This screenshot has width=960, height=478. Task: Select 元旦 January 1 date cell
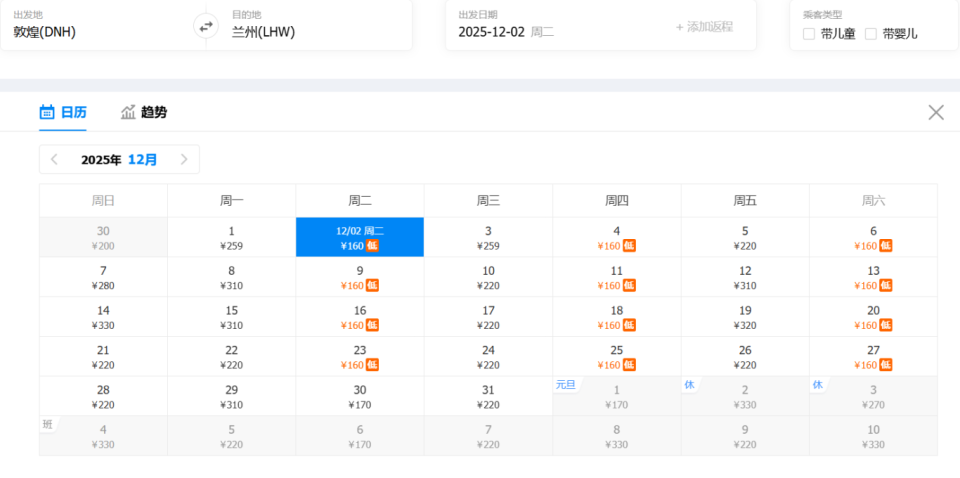(617, 397)
